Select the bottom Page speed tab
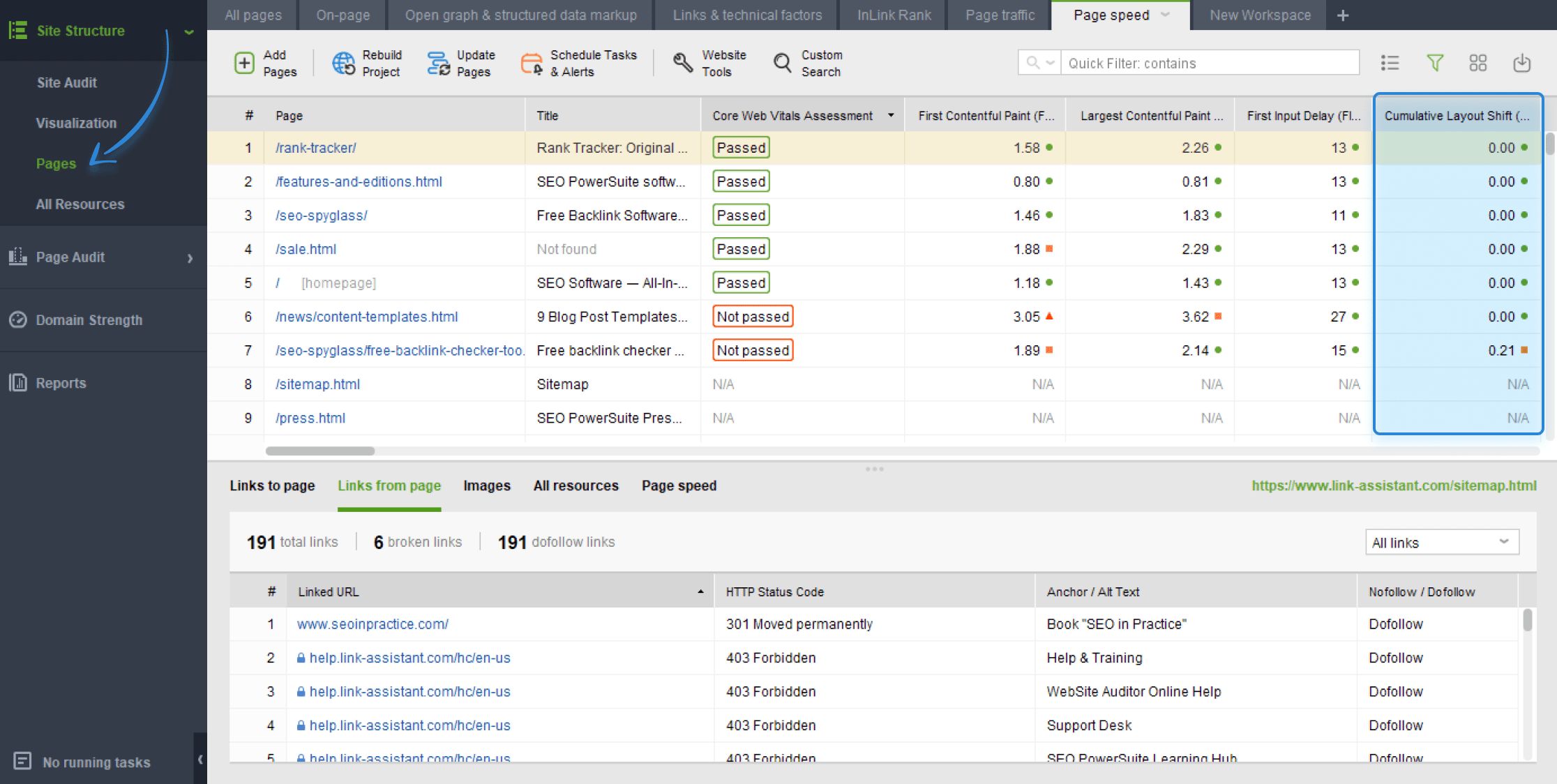 coord(679,485)
